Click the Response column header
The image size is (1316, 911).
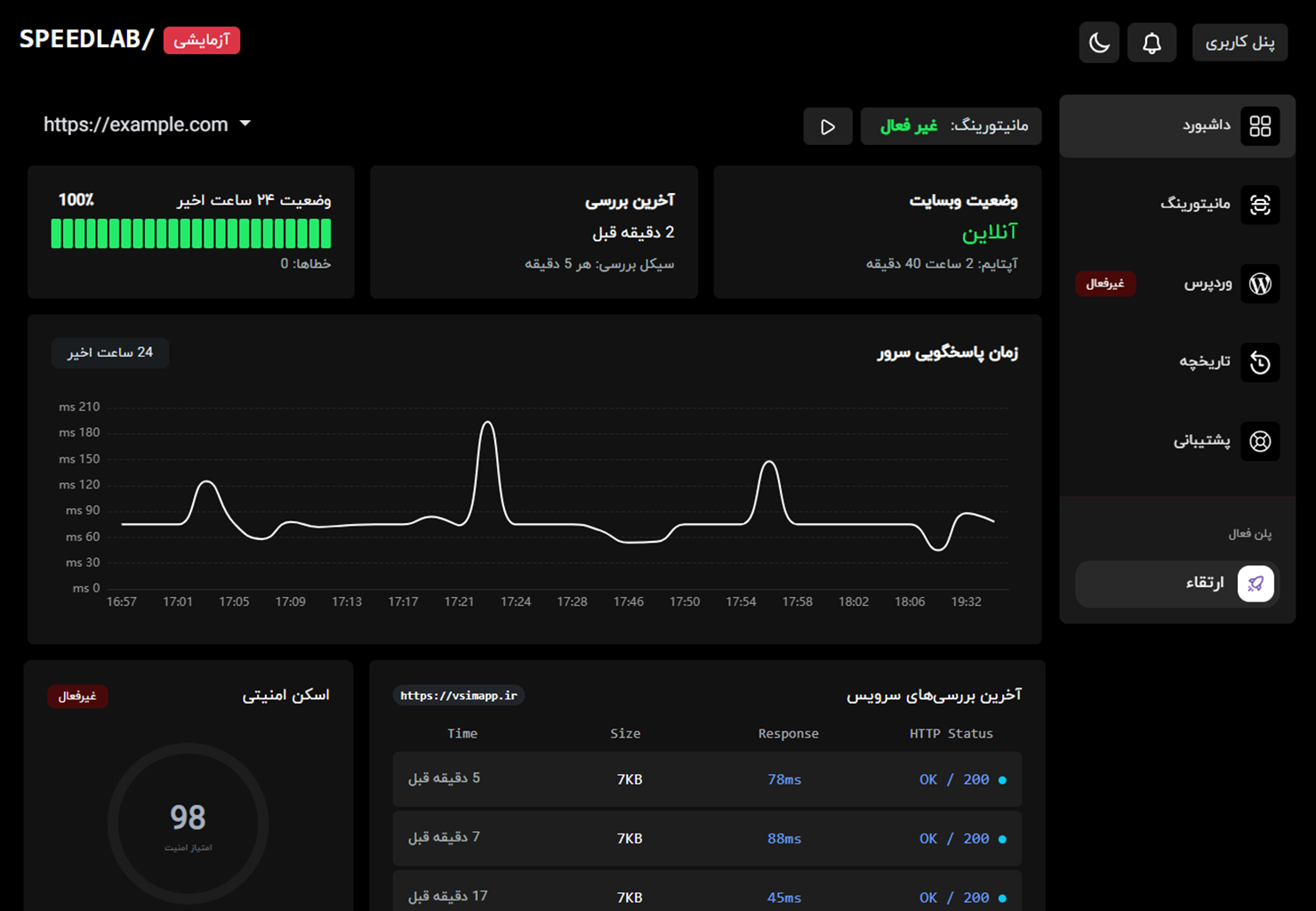(788, 734)
